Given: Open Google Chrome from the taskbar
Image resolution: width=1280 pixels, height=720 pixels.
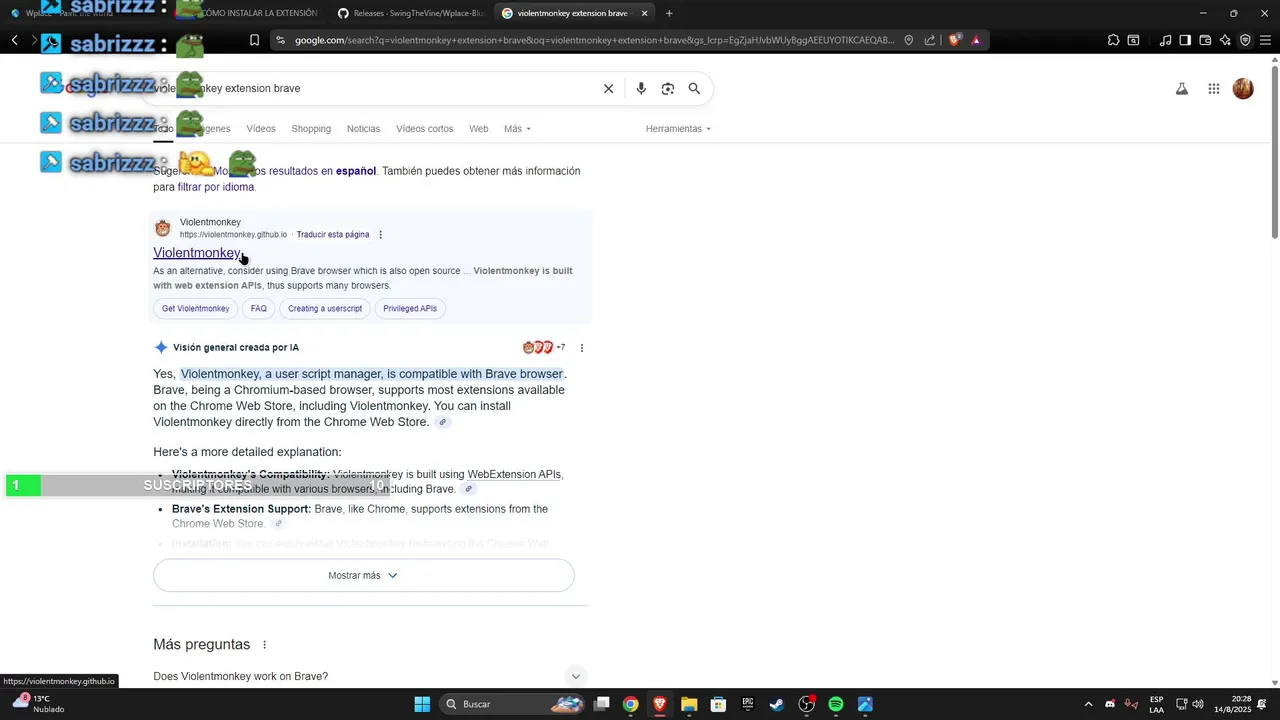Looking at the screenshot, I should click(630, 704).
